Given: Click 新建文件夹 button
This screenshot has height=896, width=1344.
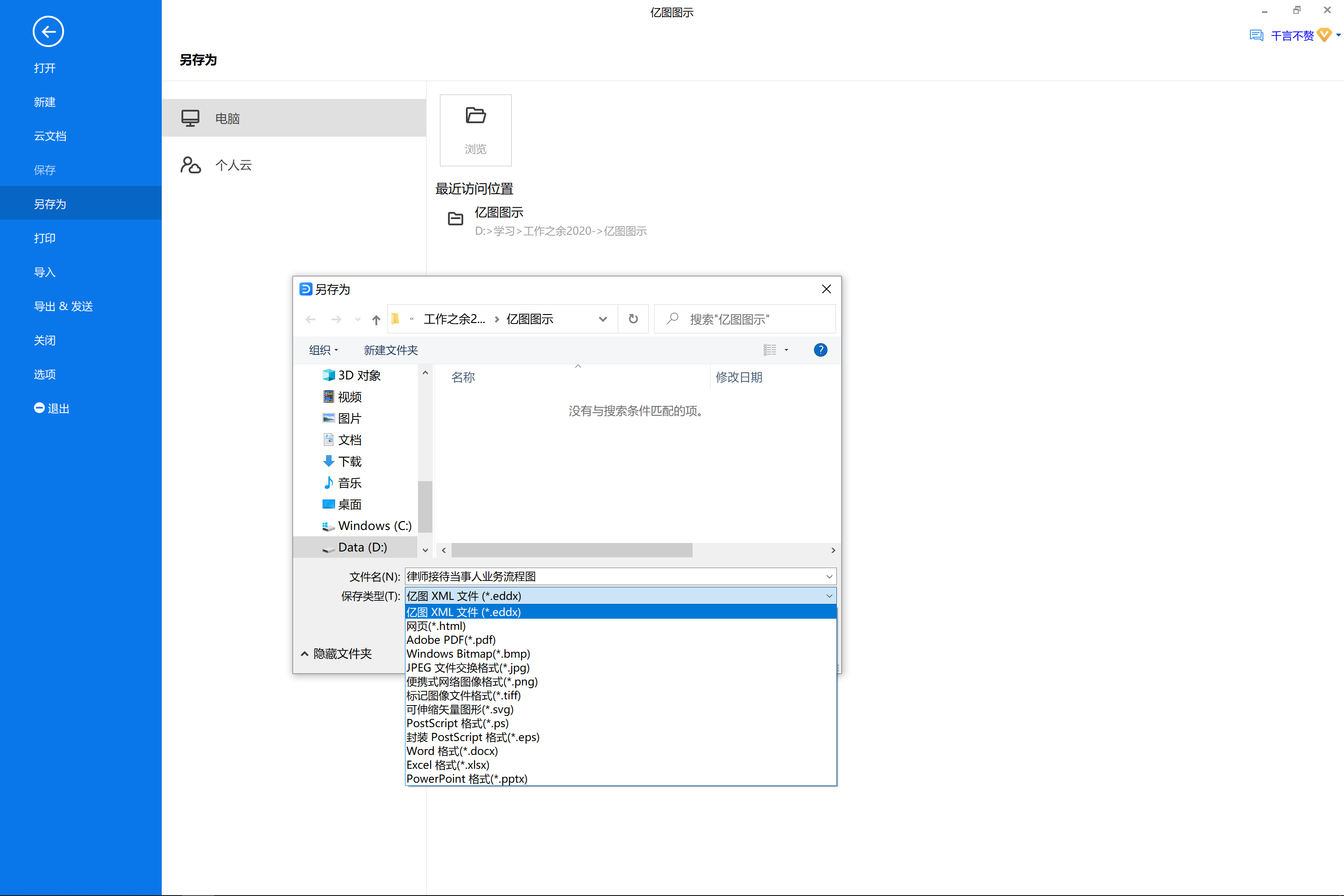Looking at the screenshot, I should coord(391,350).
